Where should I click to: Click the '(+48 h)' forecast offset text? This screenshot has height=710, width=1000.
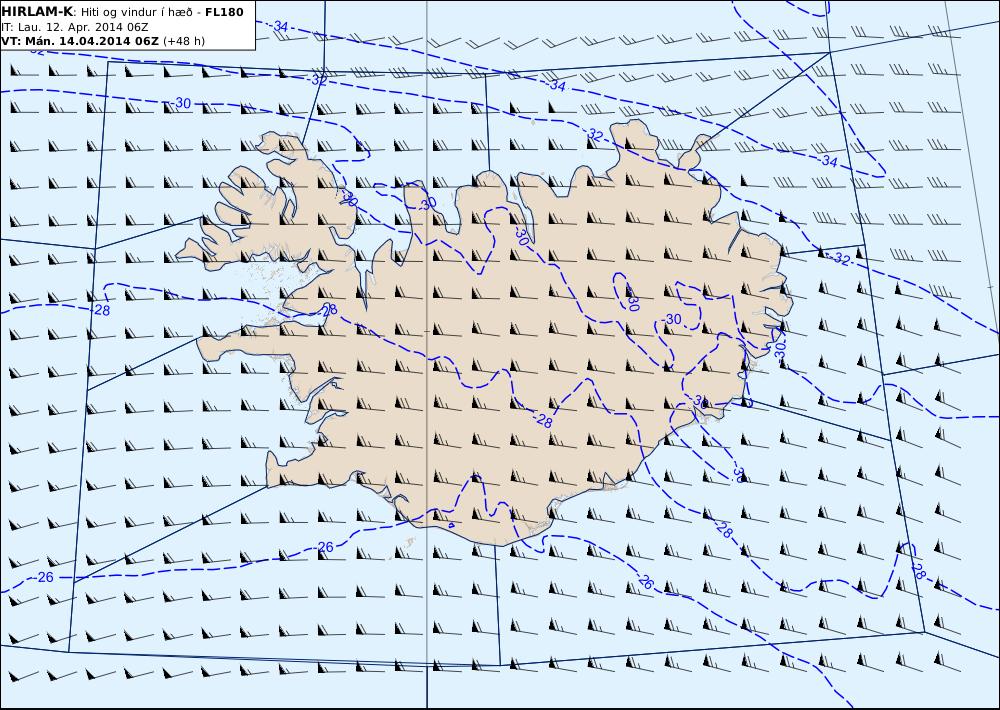[x=184, y=41]
